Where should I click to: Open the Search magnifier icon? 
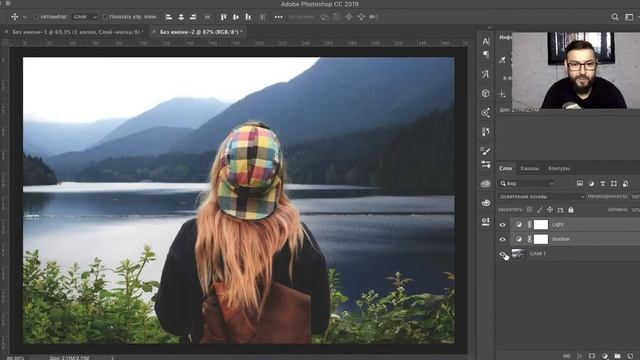coord(615,17)
